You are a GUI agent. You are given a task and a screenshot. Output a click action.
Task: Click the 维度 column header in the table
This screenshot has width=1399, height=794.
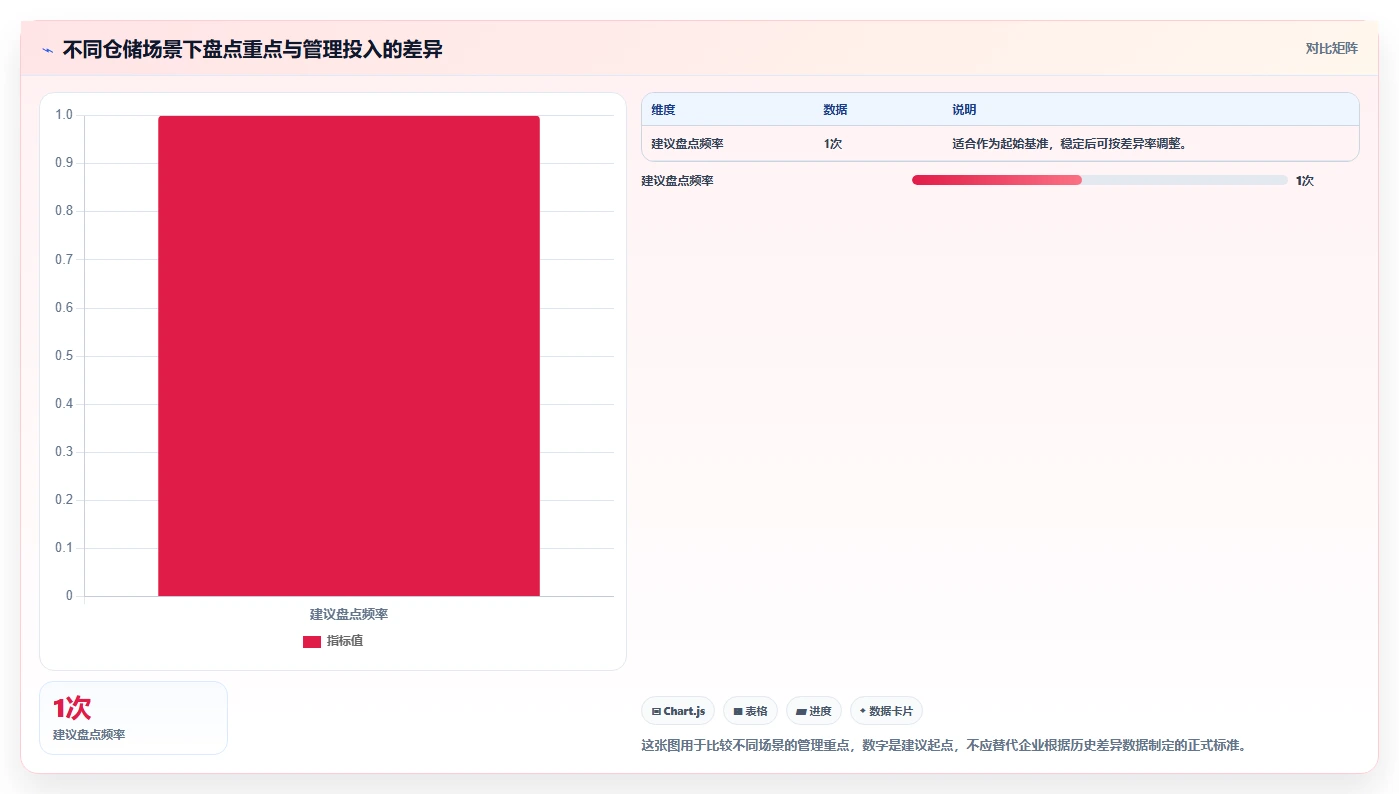pyautogui.click(x=663, y=110)
